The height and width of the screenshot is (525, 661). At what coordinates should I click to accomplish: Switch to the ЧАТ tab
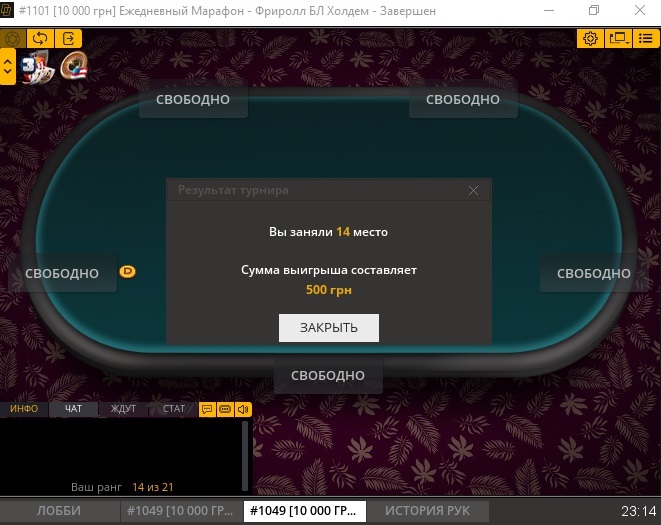tap(73, 409)
